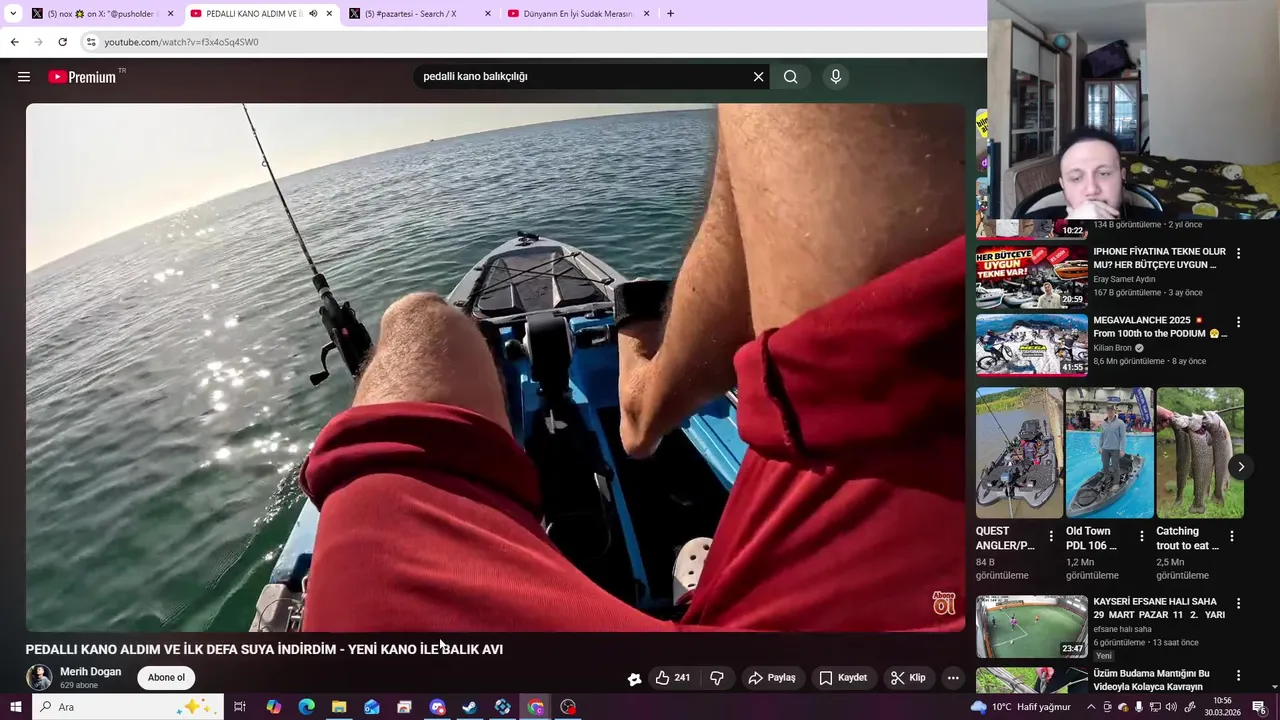This screenshot has height=720, width=1280.
Task: Open Windows Start menu
Action: [x=15, y=707]
